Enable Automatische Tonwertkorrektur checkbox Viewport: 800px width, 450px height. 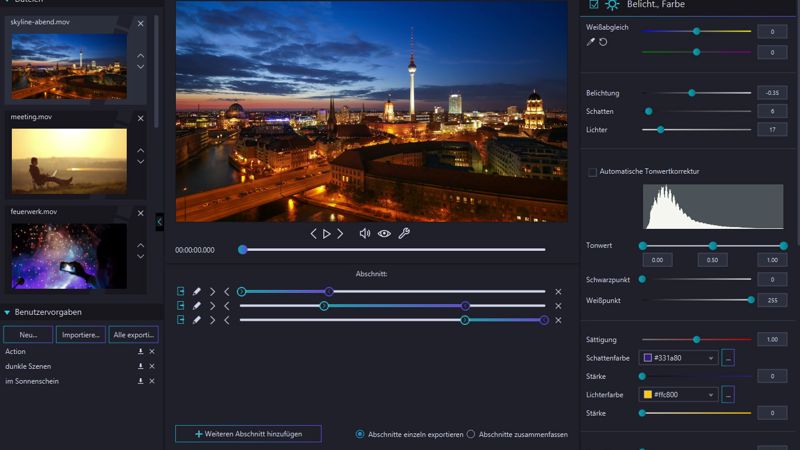point(592,172)
